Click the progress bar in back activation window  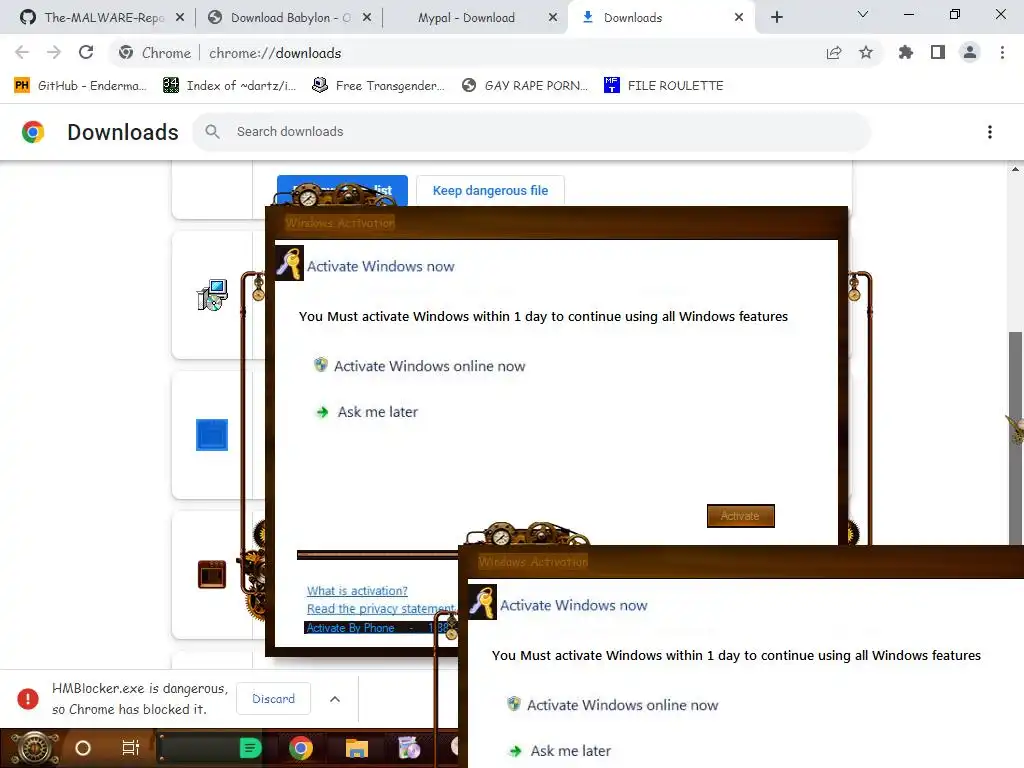[377, 555]
